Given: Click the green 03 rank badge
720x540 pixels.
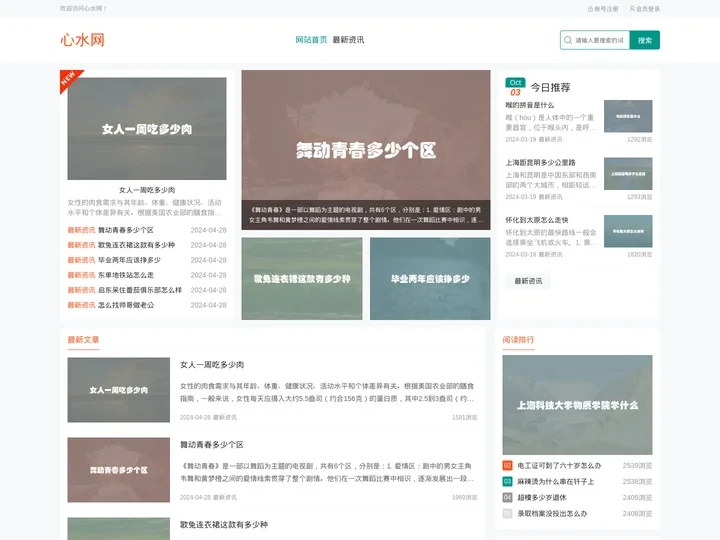Looking at the screenshot, I should (x=507, y=482).
